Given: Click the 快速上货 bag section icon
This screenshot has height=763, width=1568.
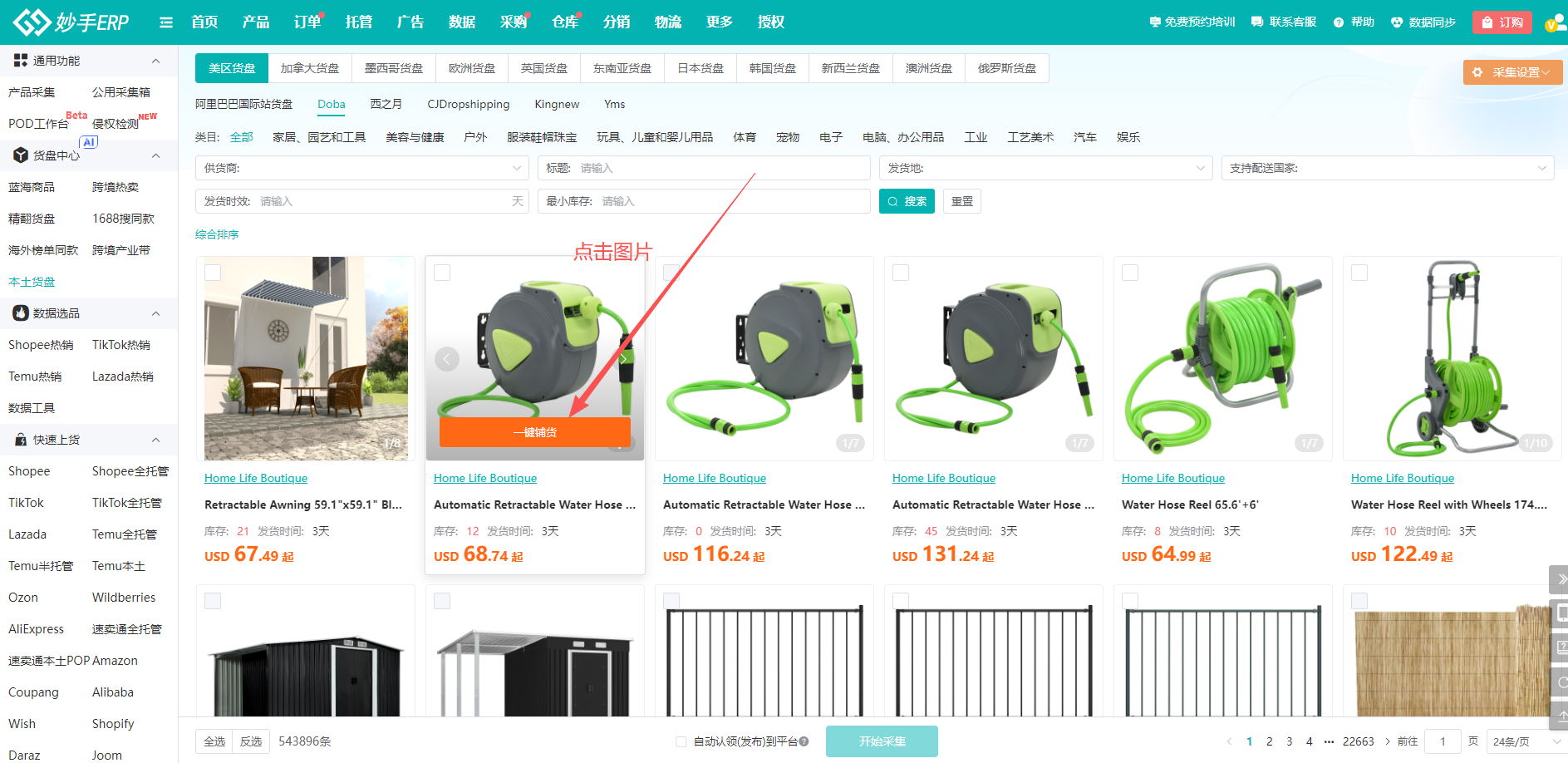Looking at the screenshot, I should (x=21, y=440).
